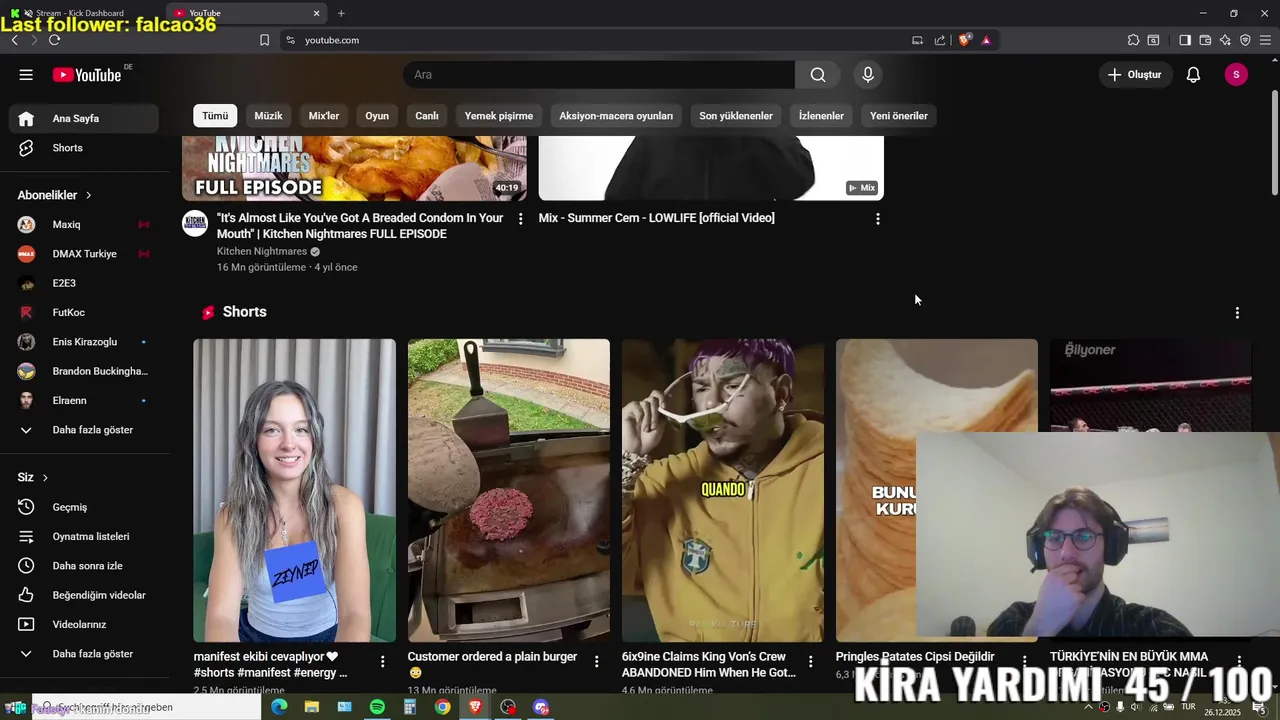The height and width of the screenshot is (720, 1280).
Task: Select the Oyun filter chip
Action: 377,116
